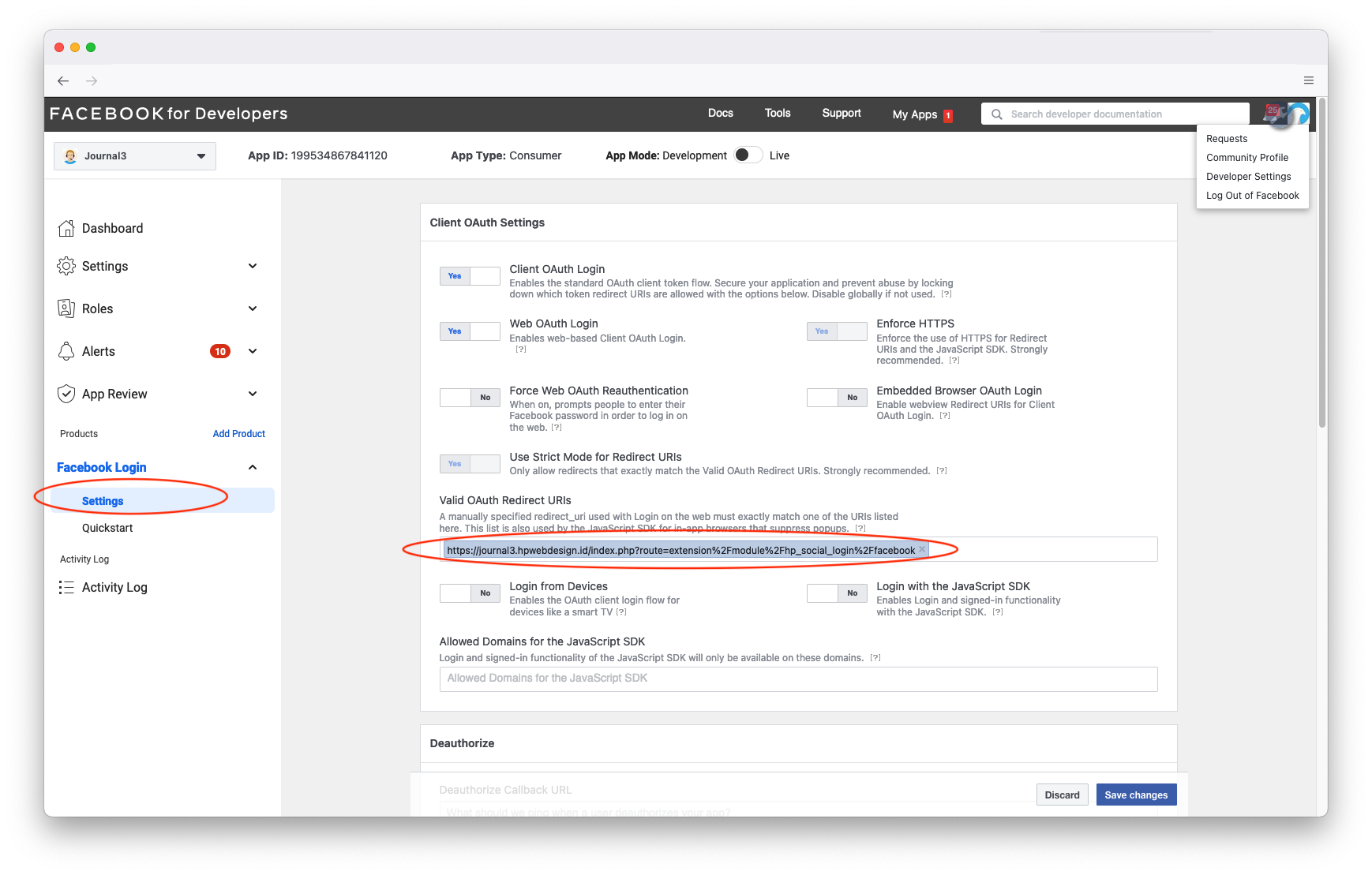Click the Add Product link
Screen dimensions: 1372x875
[238, 434]
